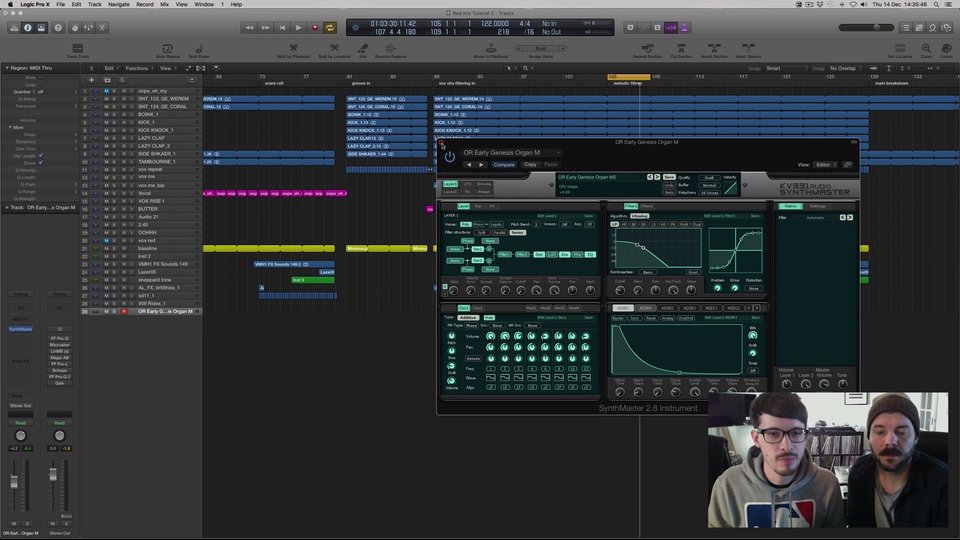Open the Apple menu
Screen dimensions: 960x540
10,4
